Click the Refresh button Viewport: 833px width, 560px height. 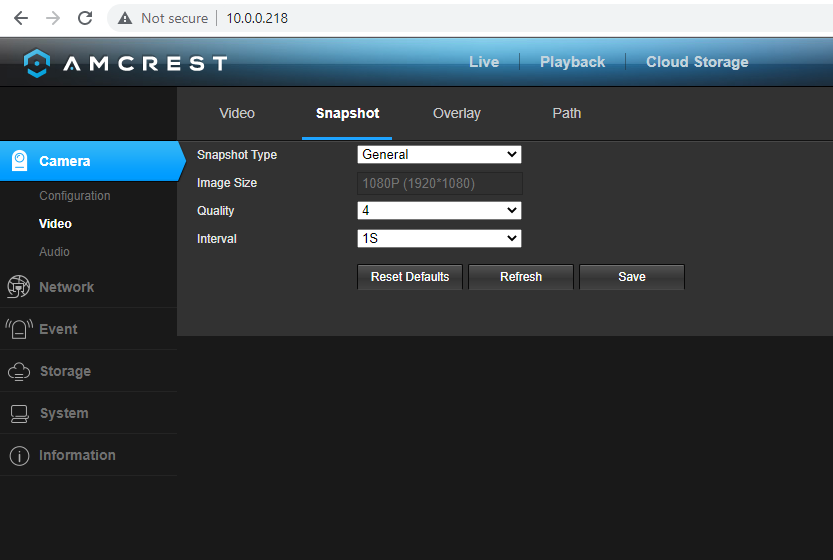pyautogui.click(x=521, y=277)
